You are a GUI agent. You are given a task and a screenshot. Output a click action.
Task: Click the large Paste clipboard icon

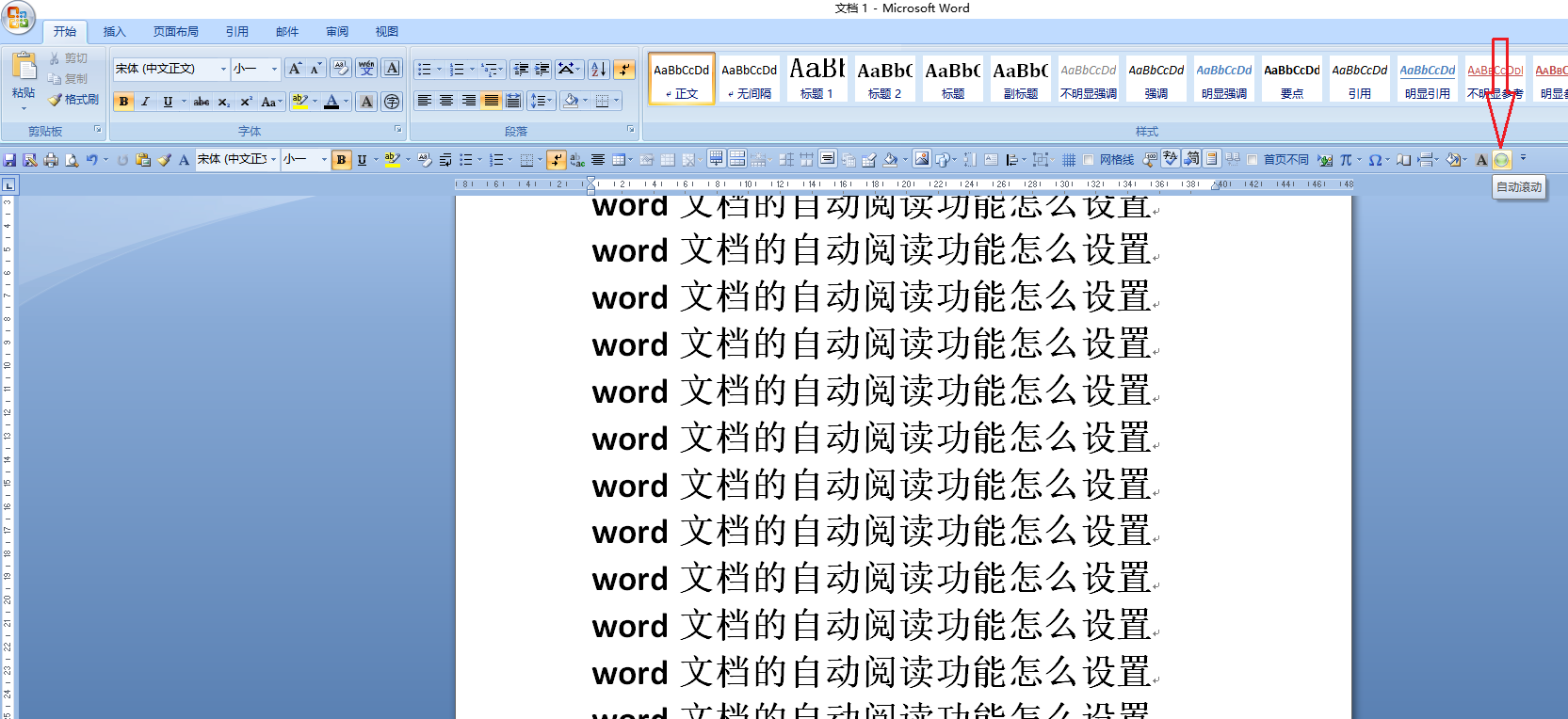[x=24, y=67]
